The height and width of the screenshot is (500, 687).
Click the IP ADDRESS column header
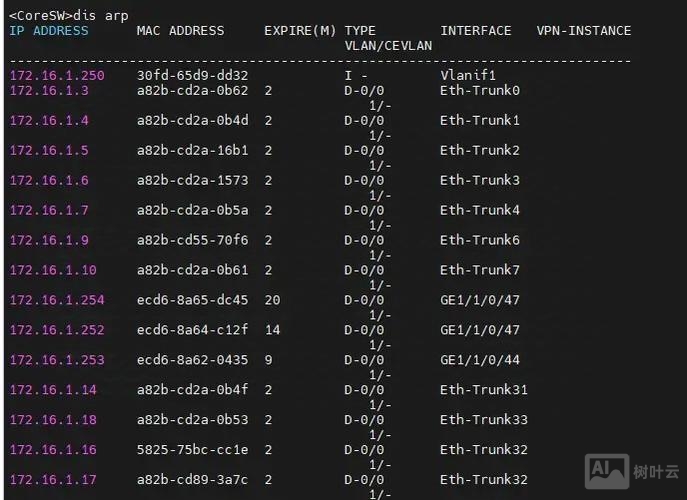(x=49, y=31)
